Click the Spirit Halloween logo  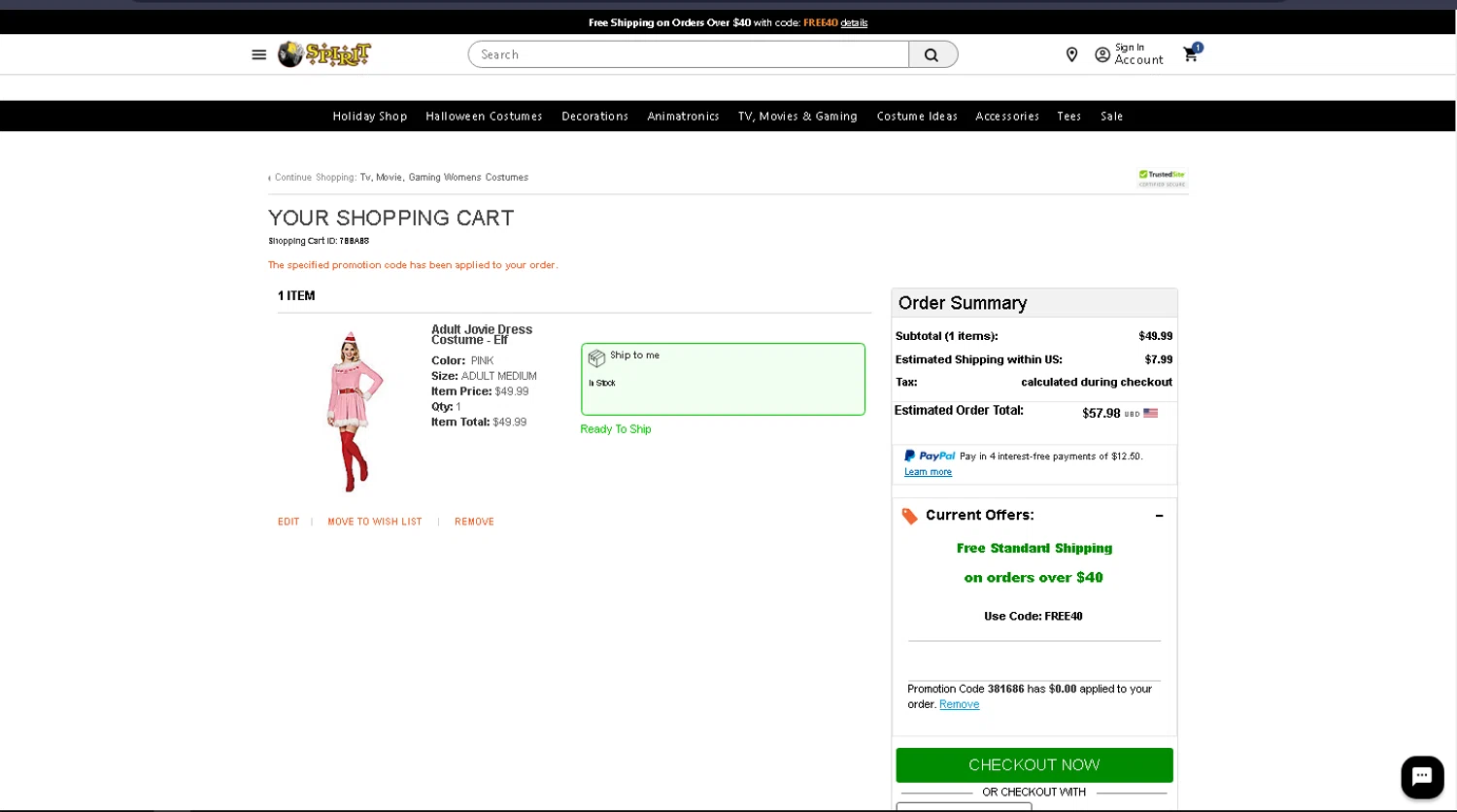(324, 54)
